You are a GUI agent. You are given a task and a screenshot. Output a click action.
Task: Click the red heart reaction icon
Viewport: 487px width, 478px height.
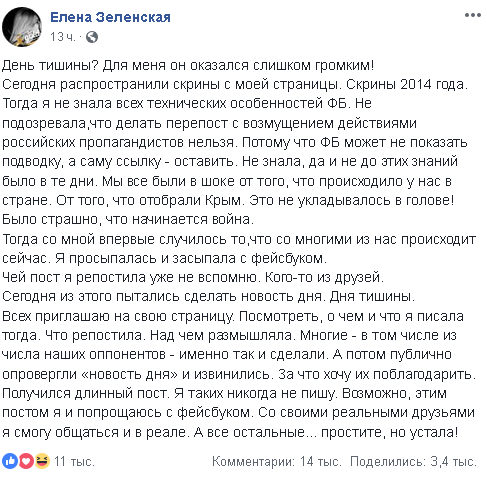tap(26, 461)
